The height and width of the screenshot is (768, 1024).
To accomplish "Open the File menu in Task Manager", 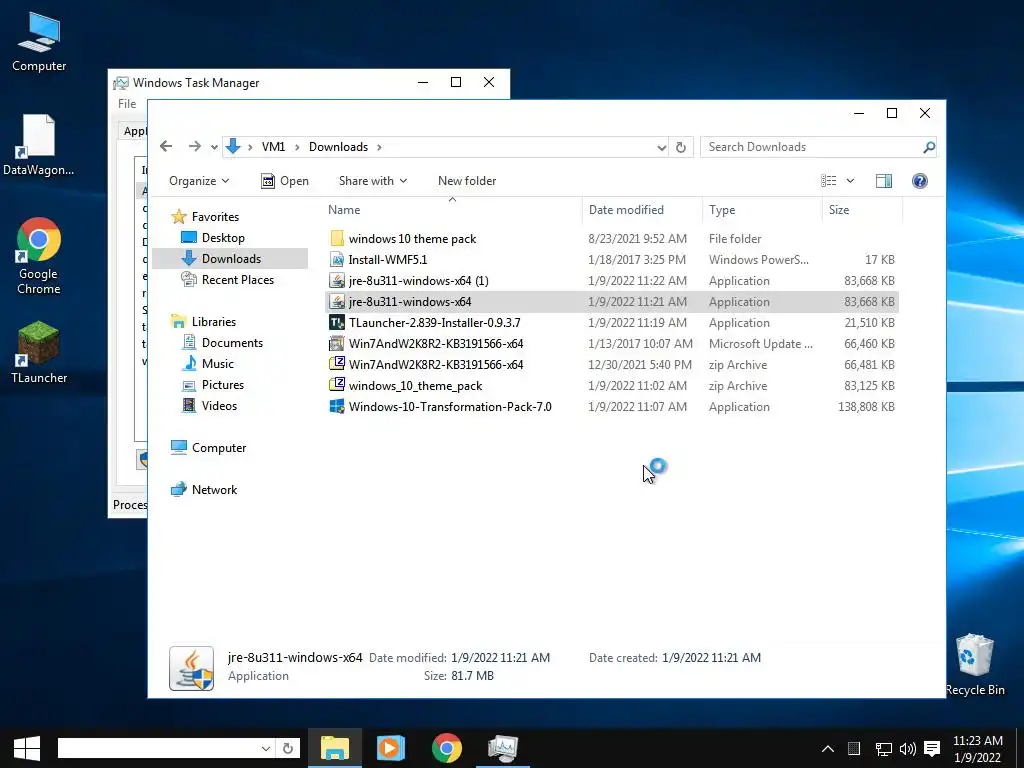I will 127,104.
